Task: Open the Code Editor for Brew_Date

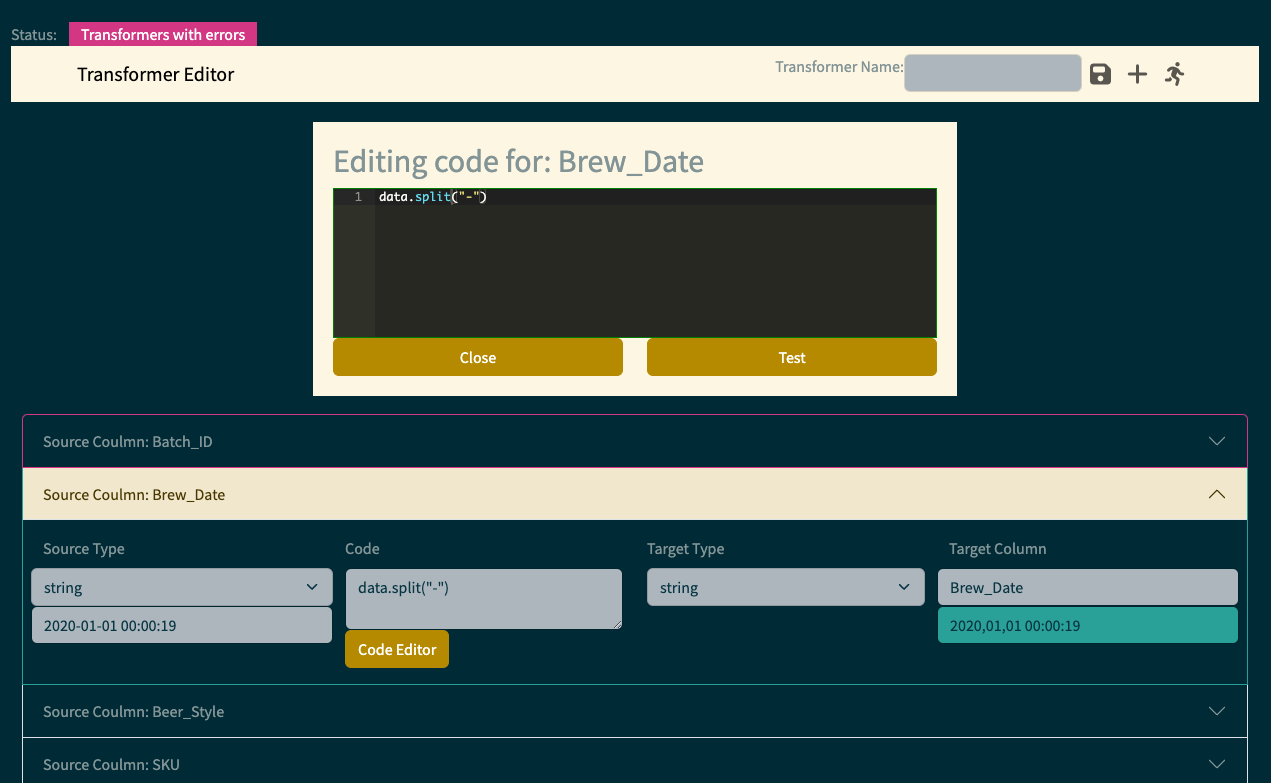Action: tap(396, 648)
